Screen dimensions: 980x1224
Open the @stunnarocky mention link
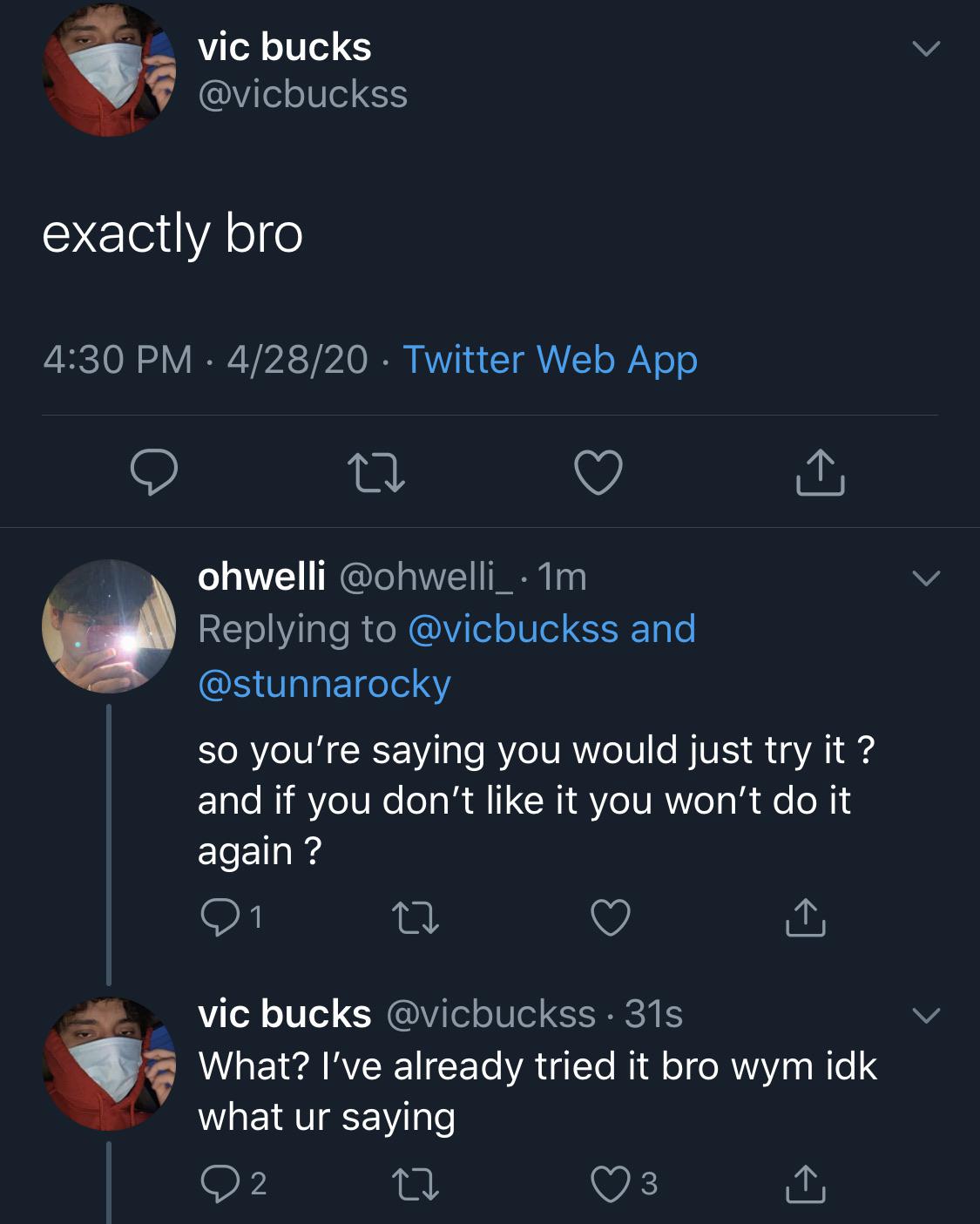point(324,684)
